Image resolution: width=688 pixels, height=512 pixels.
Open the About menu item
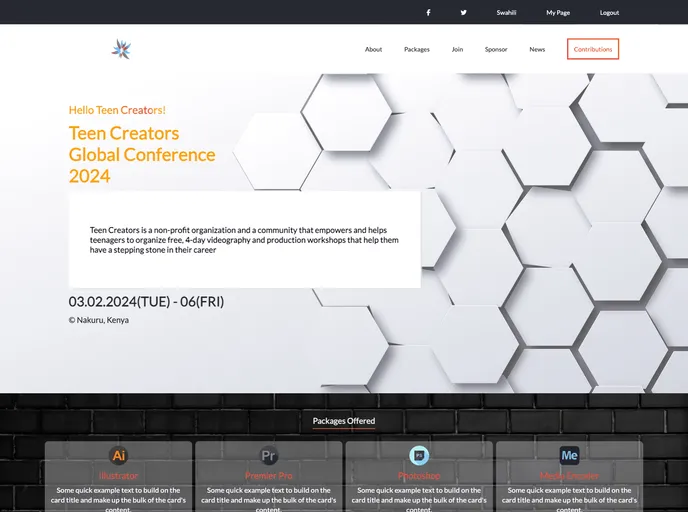(x=373, y=49)
